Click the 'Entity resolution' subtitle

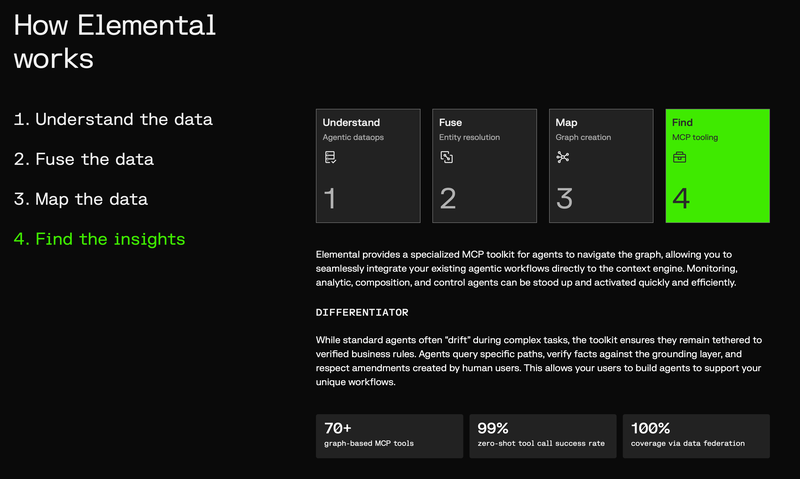pyautogui.click(x=469, y=137)
